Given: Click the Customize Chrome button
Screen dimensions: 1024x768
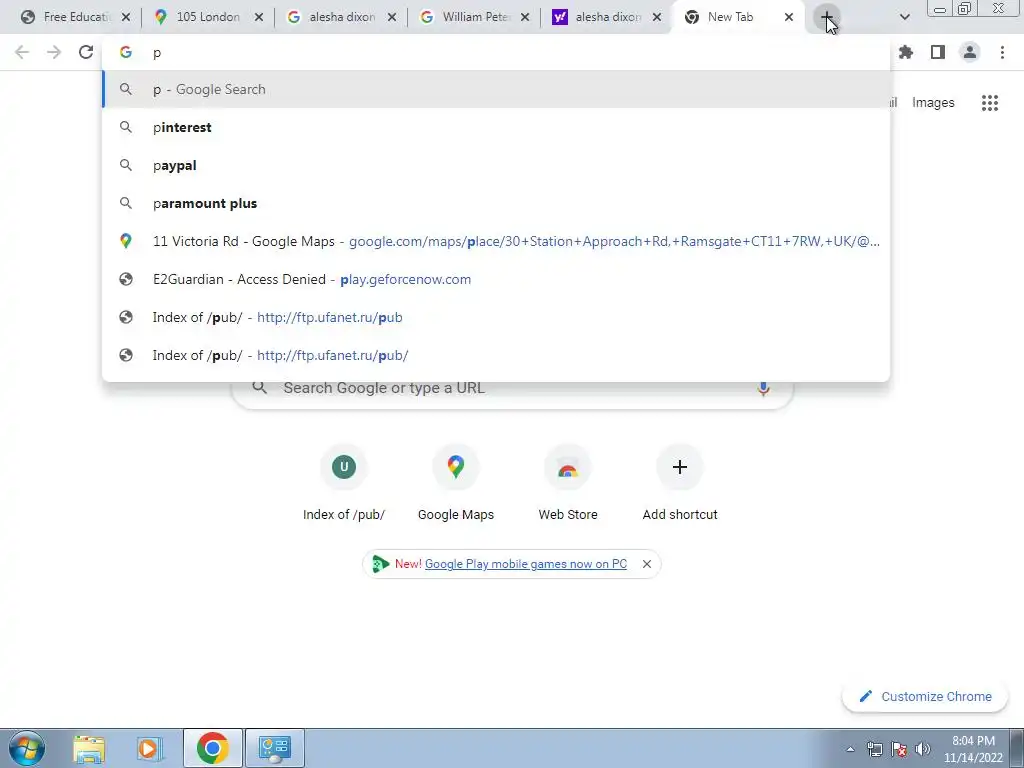Looking at the screenshot, I should coord(925,696).
